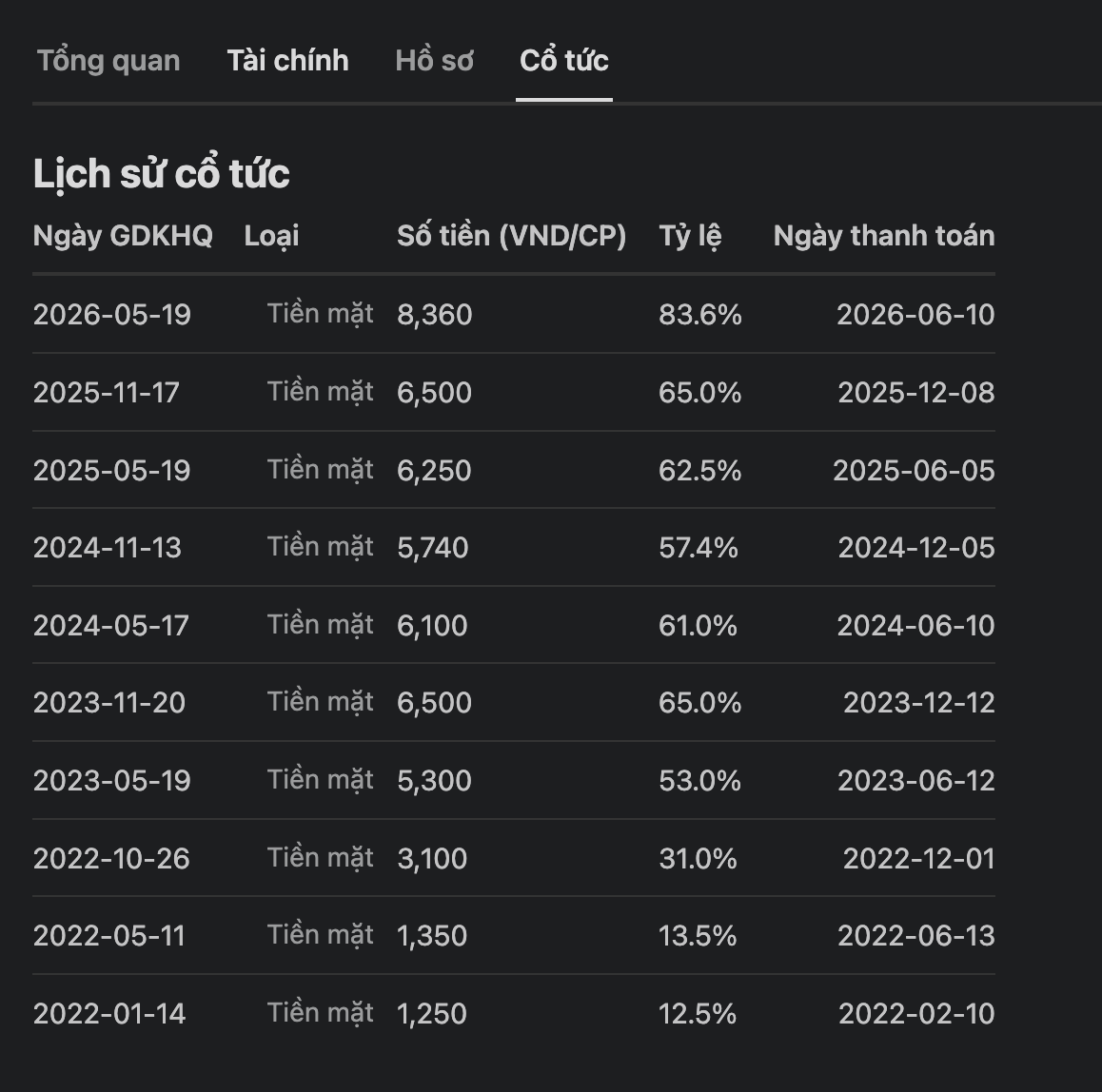This screenshot has height=1092, width=1102.
Task: Click the 62.5% ratio cell
Action: (700, 471)
